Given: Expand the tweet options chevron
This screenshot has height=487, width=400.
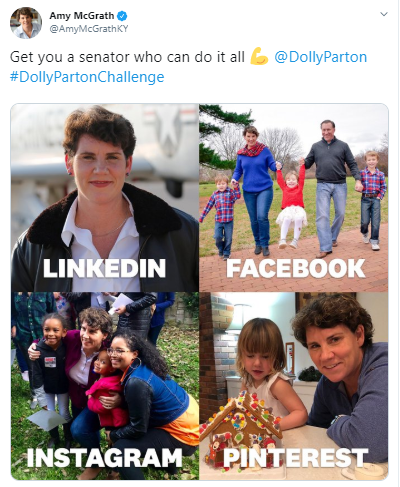Looking at the screenshot, I should [384, 14].
